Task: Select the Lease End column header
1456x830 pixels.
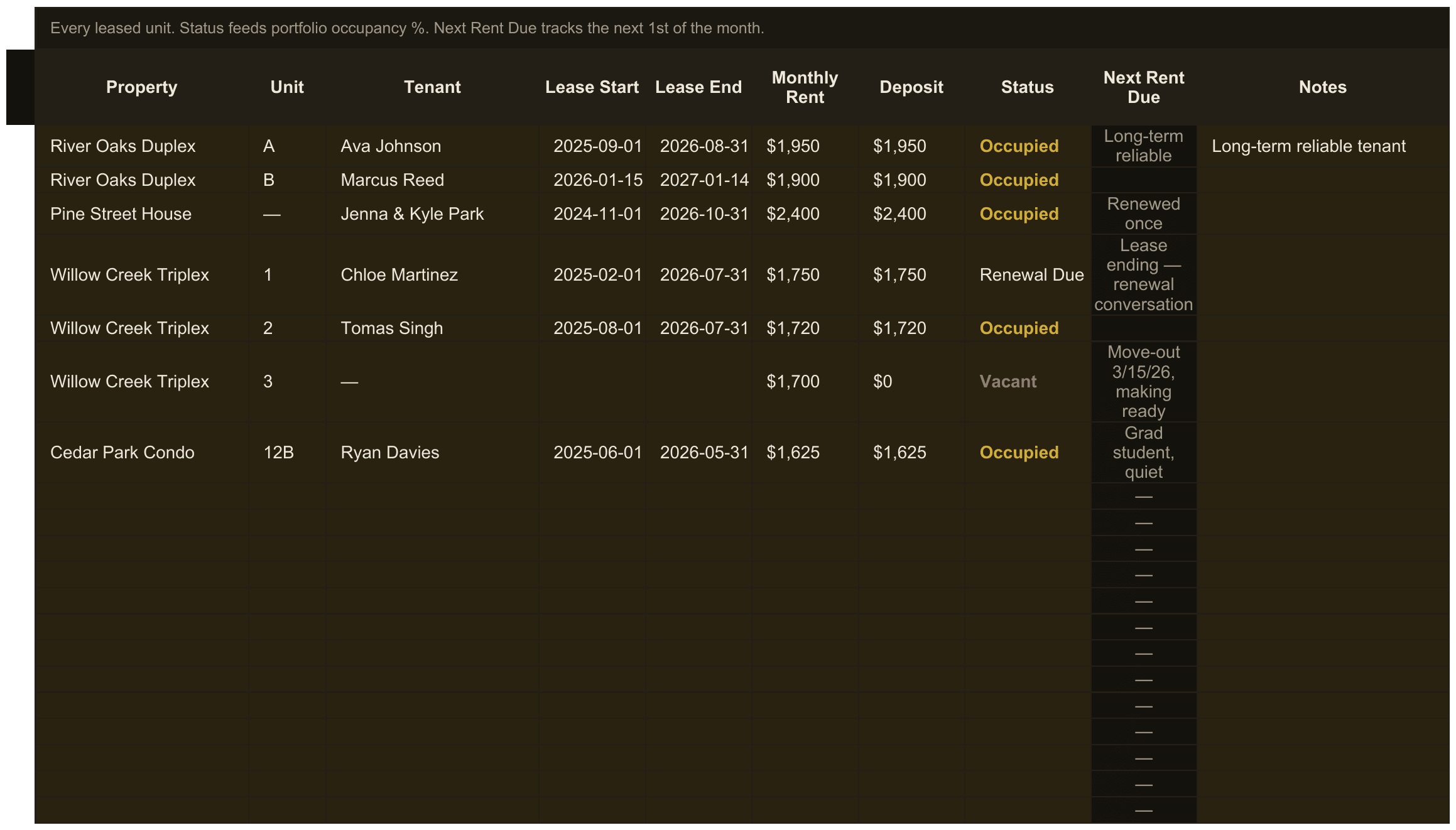Action: point(698,87)
